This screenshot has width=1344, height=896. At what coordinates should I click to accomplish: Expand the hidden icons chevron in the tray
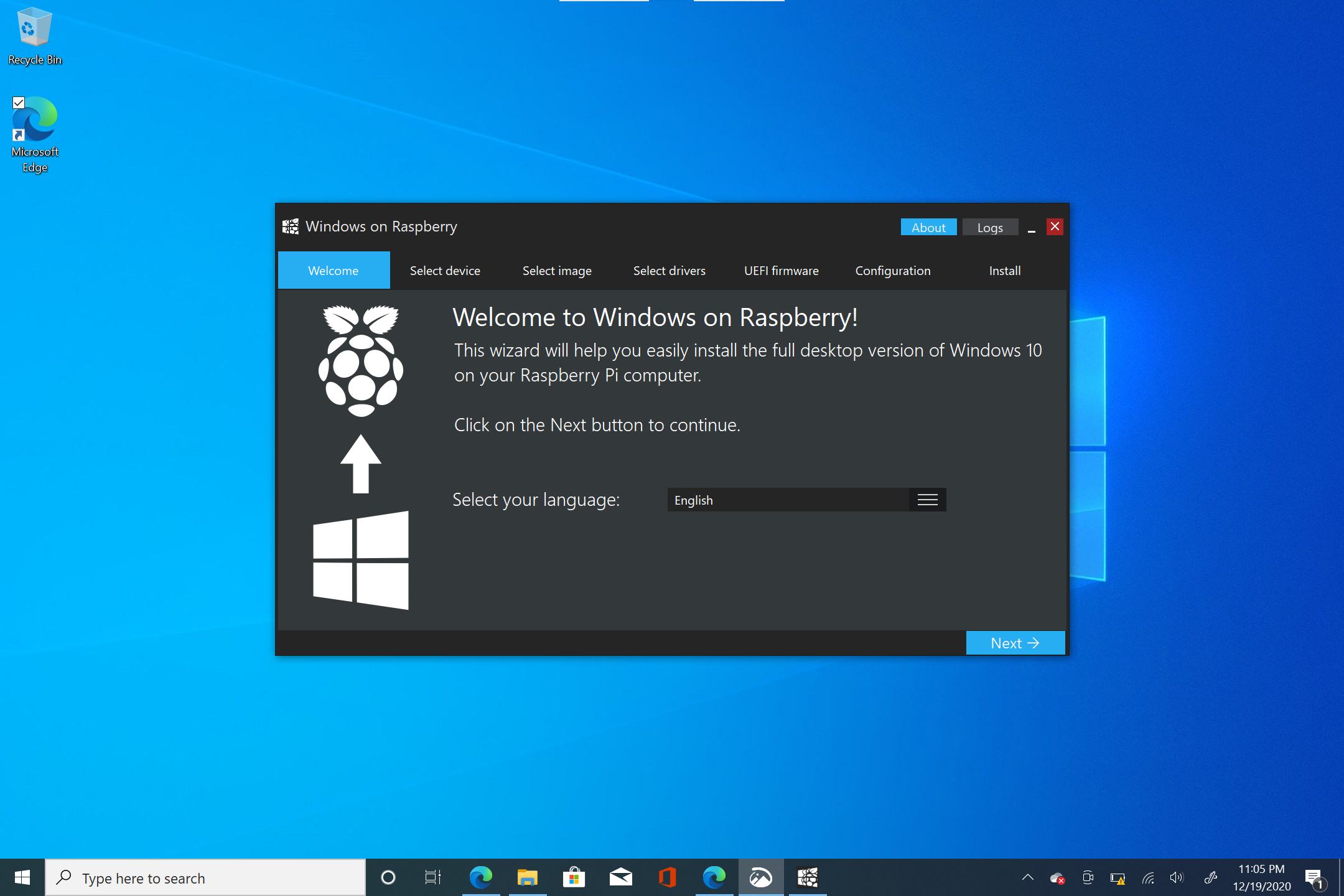pos(1027,877)
